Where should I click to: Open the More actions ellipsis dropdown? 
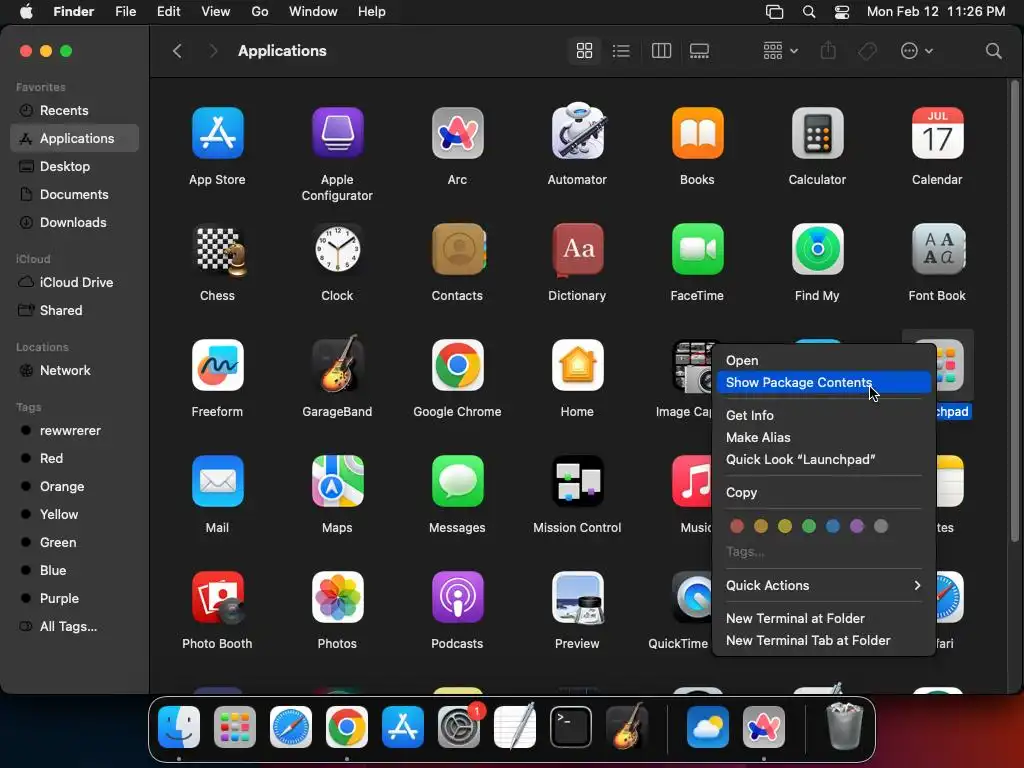click(916, 51)
